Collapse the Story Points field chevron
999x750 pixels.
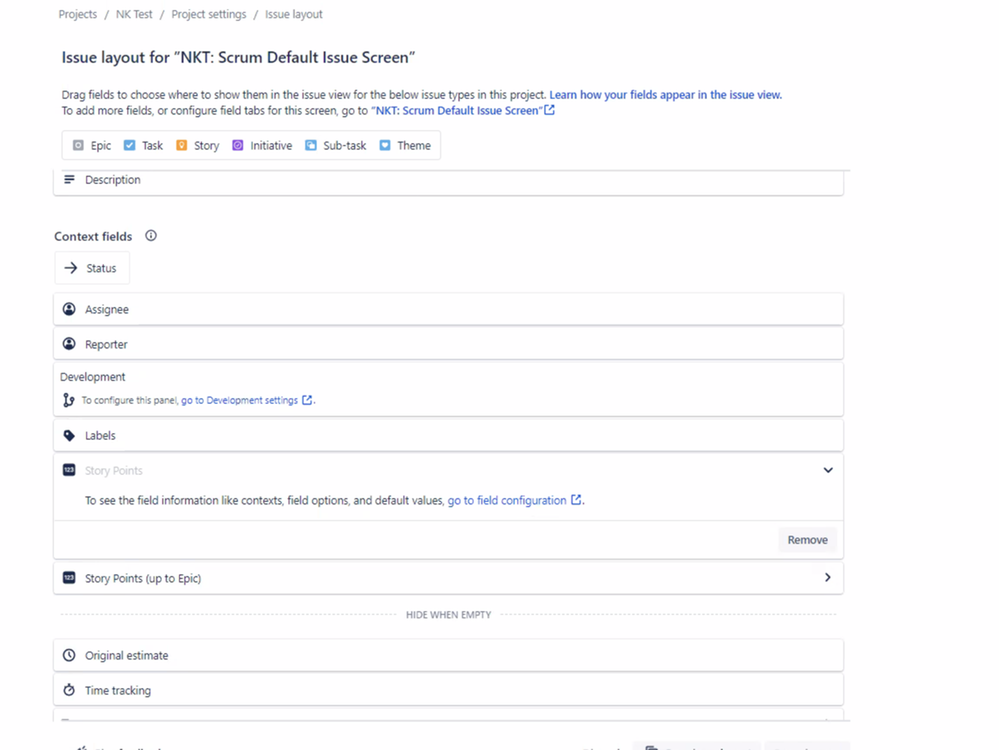pos(828,470)
